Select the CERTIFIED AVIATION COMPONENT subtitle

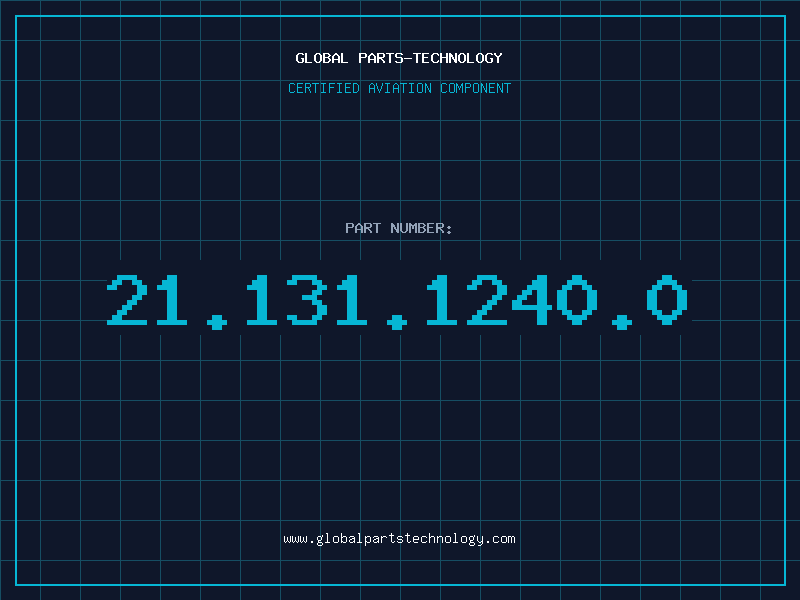(399, 88)
